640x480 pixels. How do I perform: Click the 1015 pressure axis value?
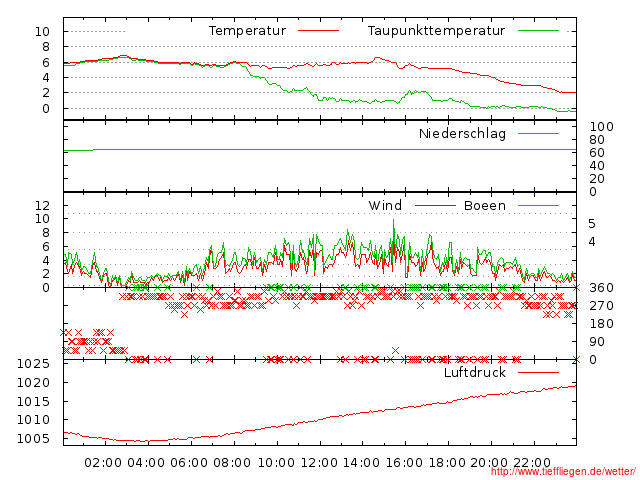[x=33, y=402]
